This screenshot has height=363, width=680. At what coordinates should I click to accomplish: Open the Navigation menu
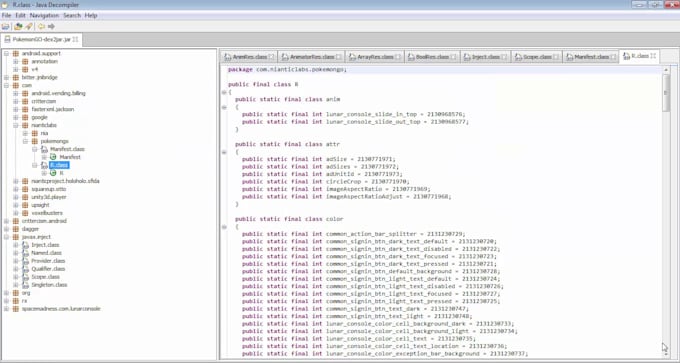click(x=44, y=15)
